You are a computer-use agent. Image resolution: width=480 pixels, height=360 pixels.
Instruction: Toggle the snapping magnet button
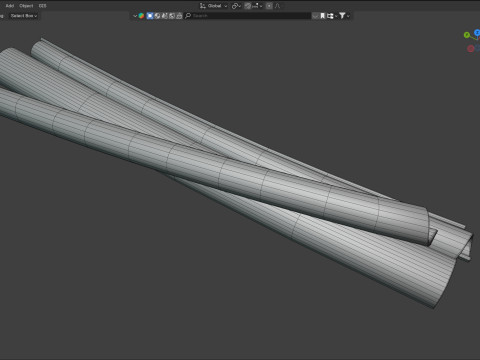tap(248, 6)
